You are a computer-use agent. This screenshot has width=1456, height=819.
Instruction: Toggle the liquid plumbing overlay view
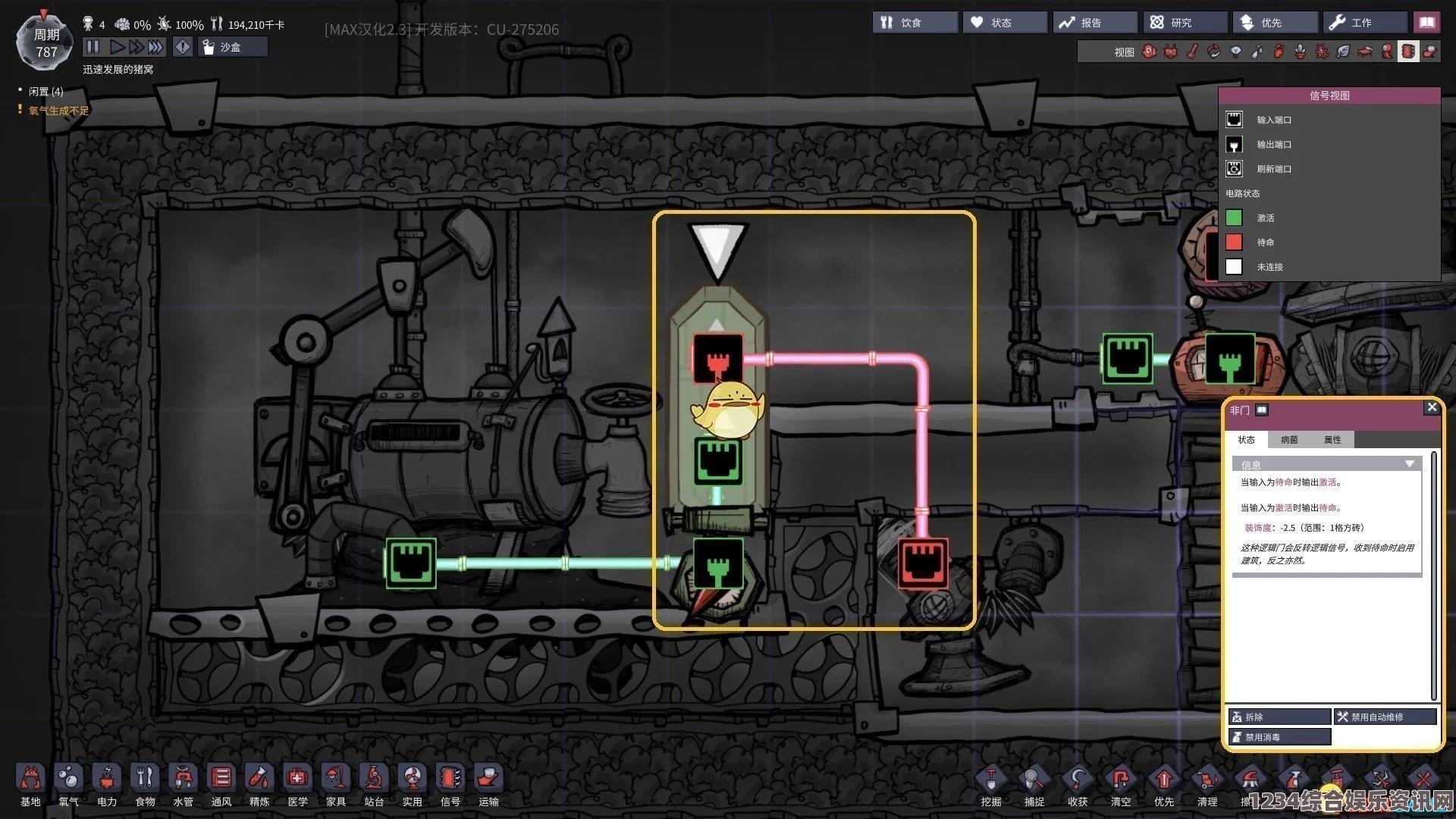1257,52
